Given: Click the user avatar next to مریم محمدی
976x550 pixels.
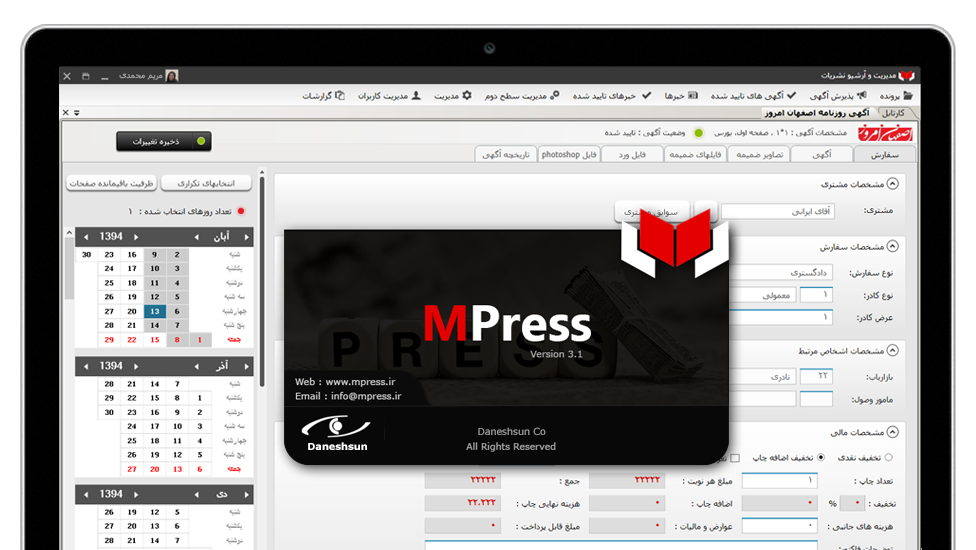Looking at the screenshot, I should point(172,75).
